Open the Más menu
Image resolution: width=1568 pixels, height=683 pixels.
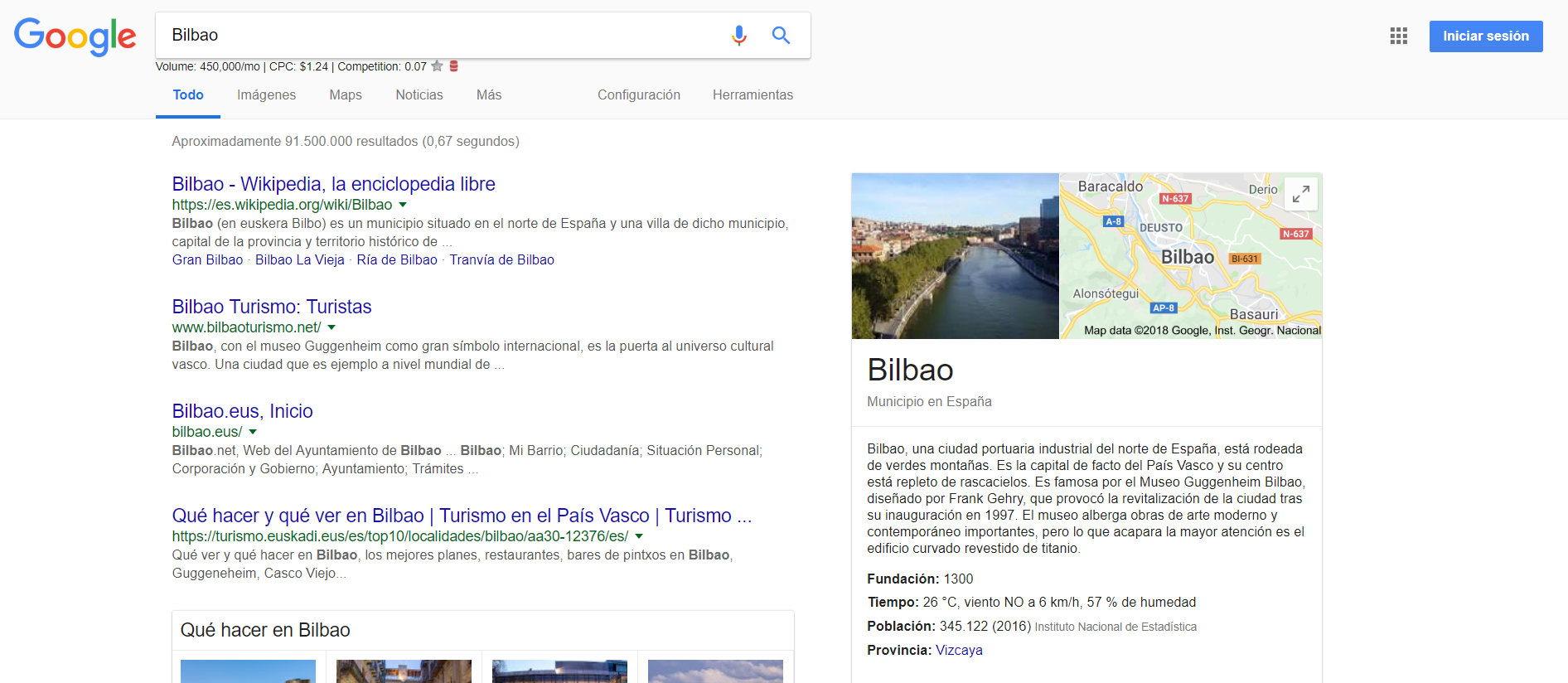[x=488, y=95]
